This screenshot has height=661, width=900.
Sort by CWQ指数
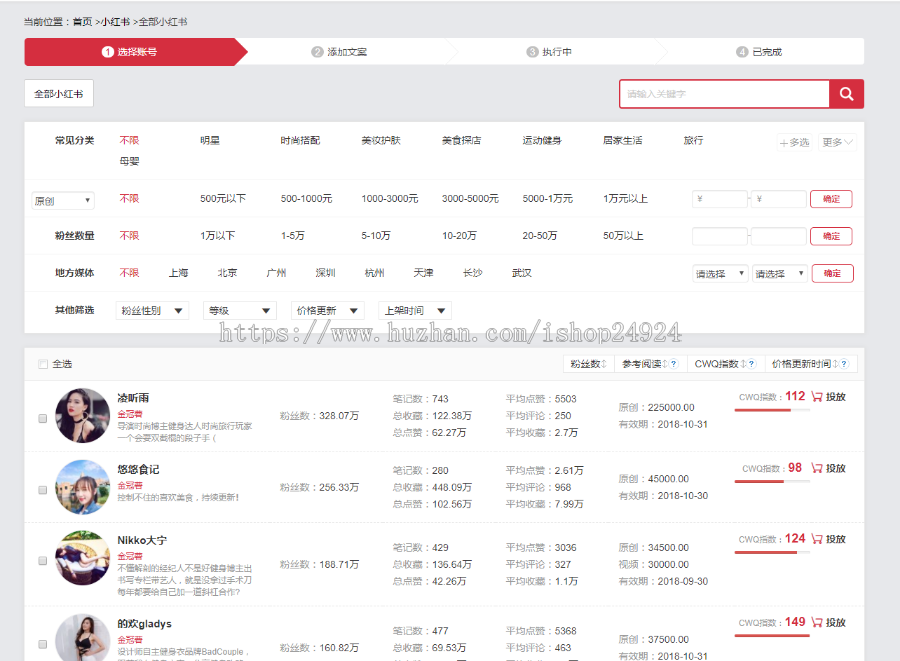[x=720, y=364]
